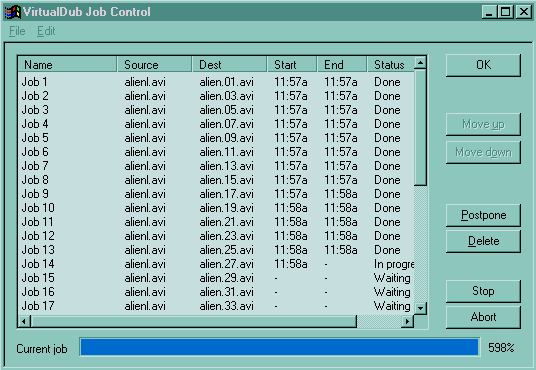Viewport: 536px width, 370px height.
Task: Select the Job 13 row
Action: (x=216, y=250)
